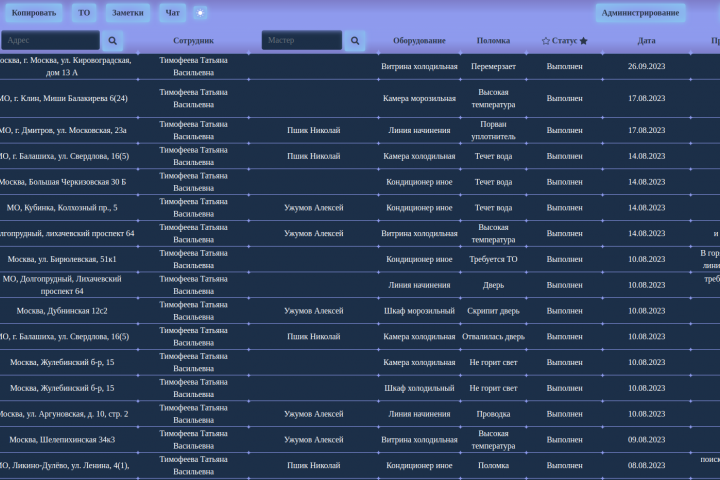Viewport: 720px width, 480px height.
Task: Click the Дата column header
Action: tap(646, 40)
